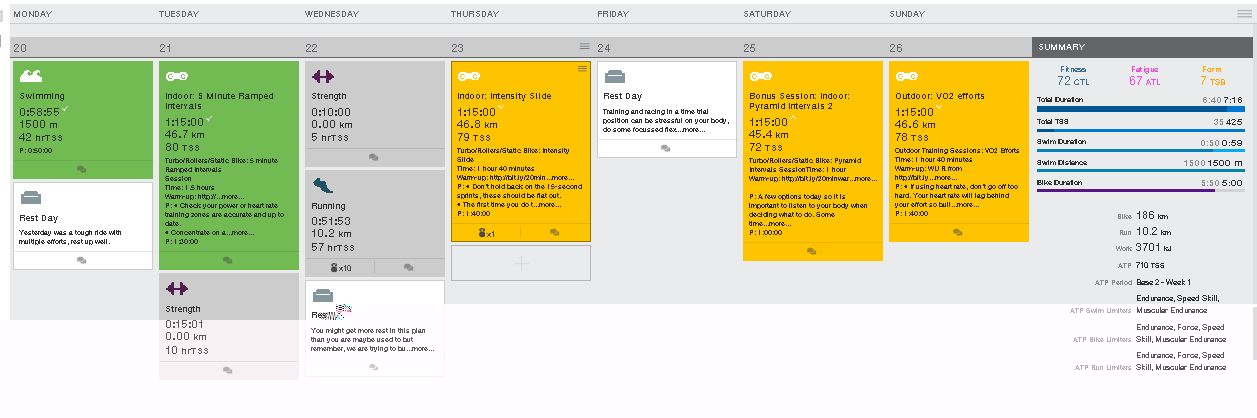
Task: Click the bike icon on Saturday's Bonus Session
Action: point(761,76)
